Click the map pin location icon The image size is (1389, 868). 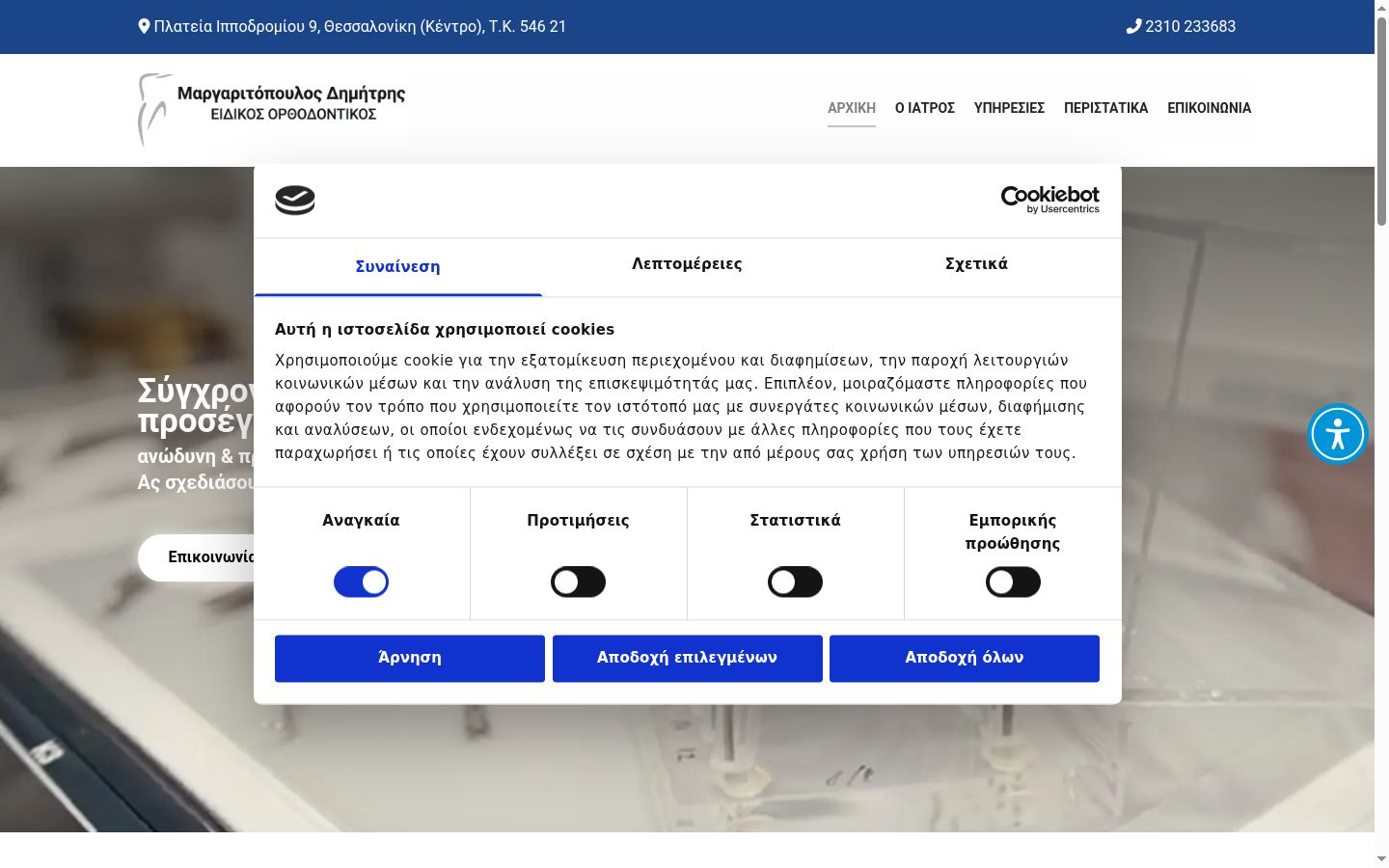click(x=145, y=26)
